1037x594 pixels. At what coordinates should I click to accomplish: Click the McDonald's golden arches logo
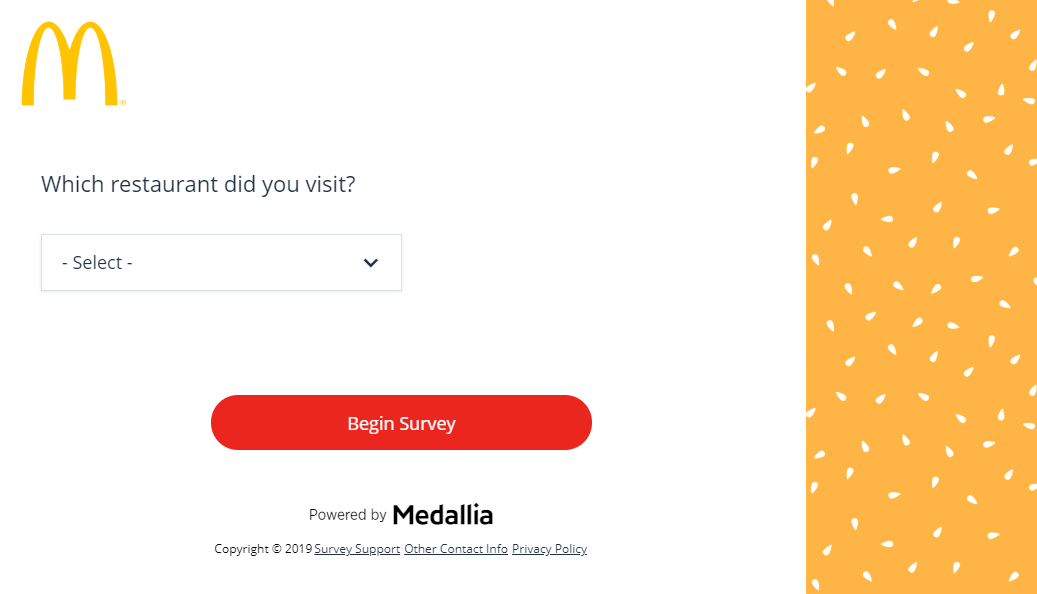point(73,62)
